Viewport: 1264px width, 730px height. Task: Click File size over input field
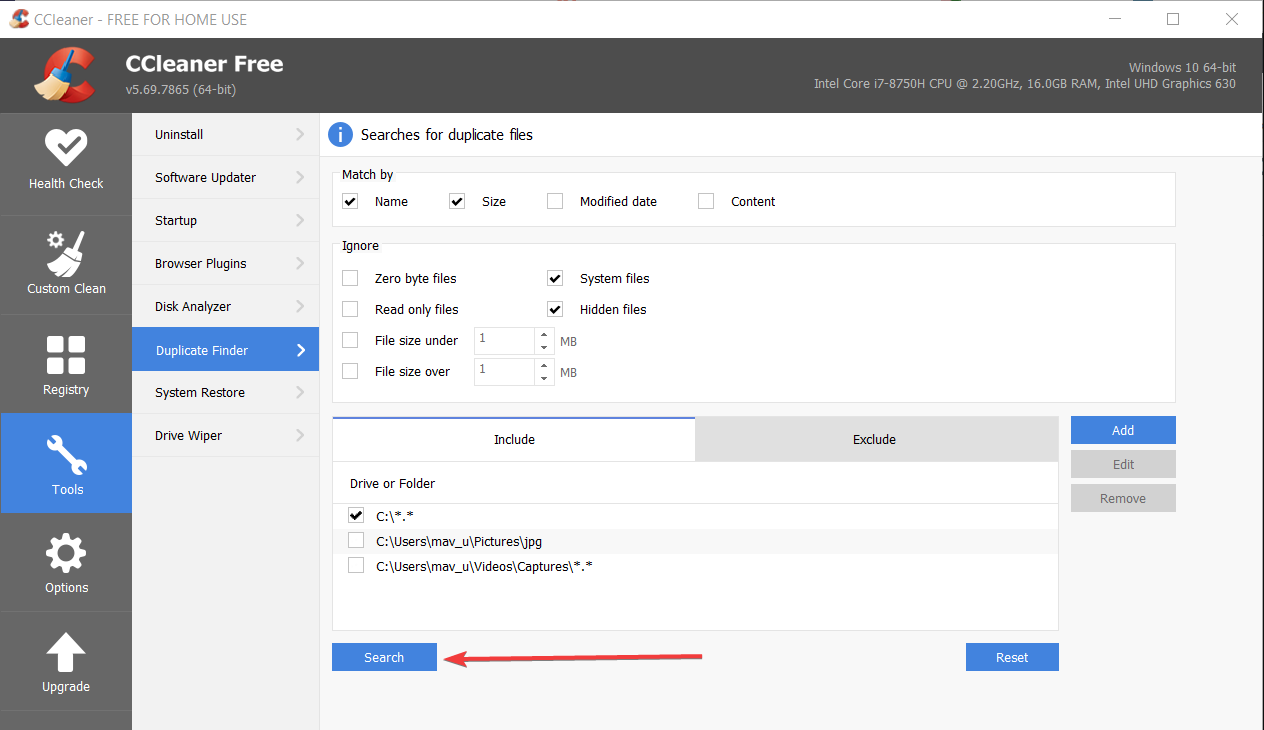504,372
